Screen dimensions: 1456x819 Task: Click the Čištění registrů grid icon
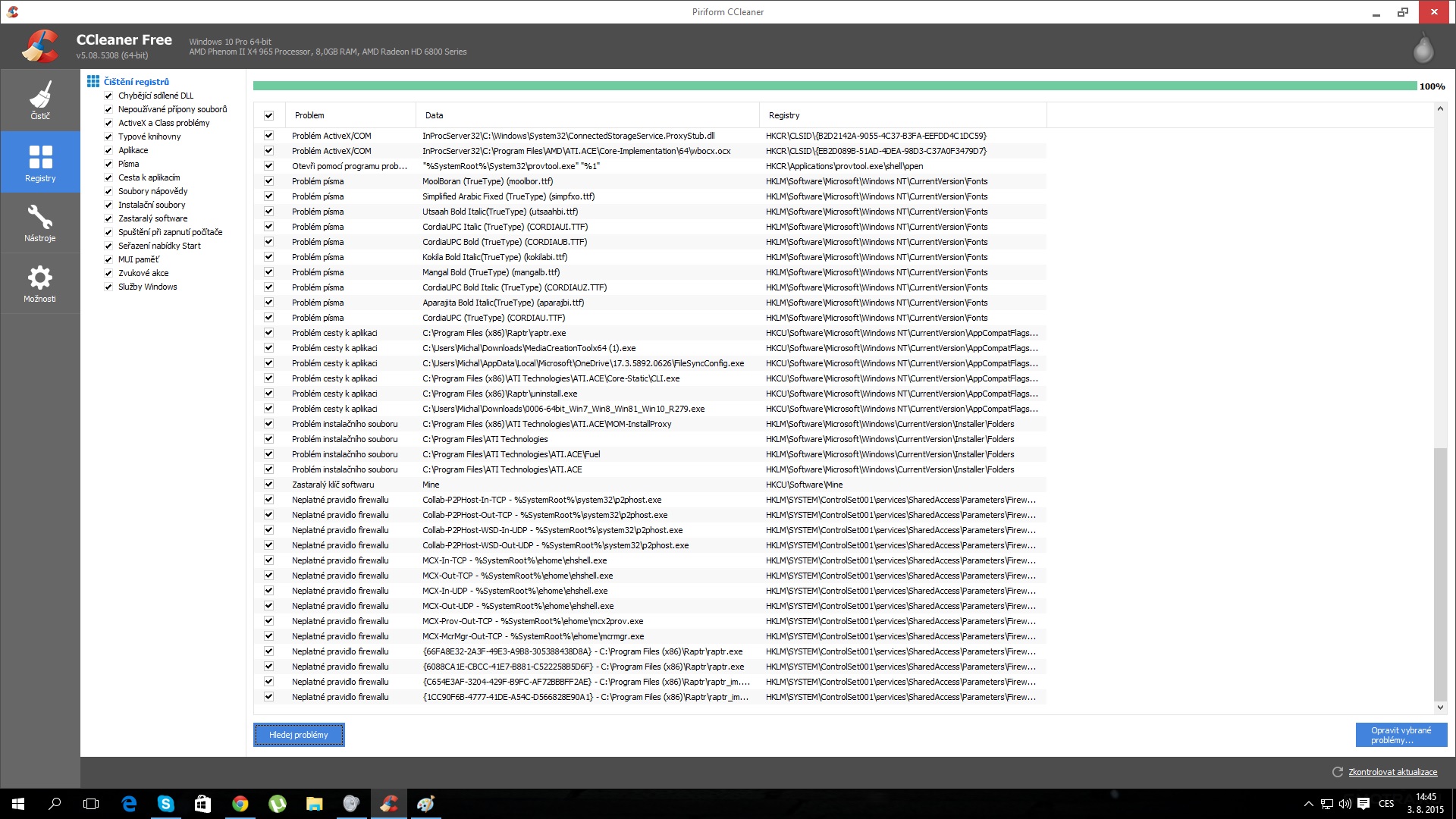pos(93,81)
